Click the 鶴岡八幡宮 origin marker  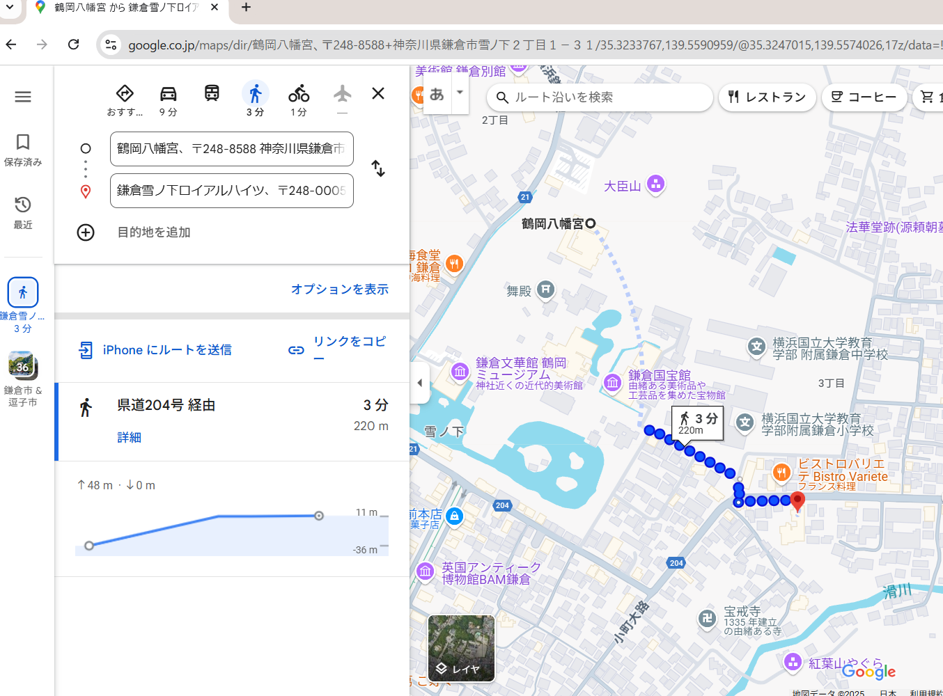tap(591, 224)
